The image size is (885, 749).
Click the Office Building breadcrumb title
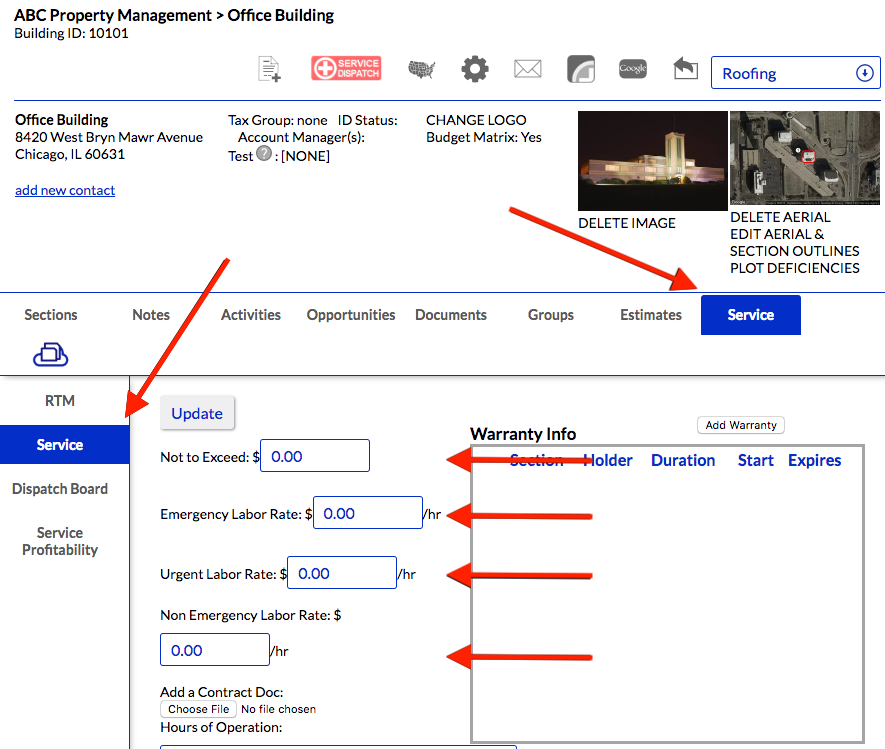click(281, 15)
